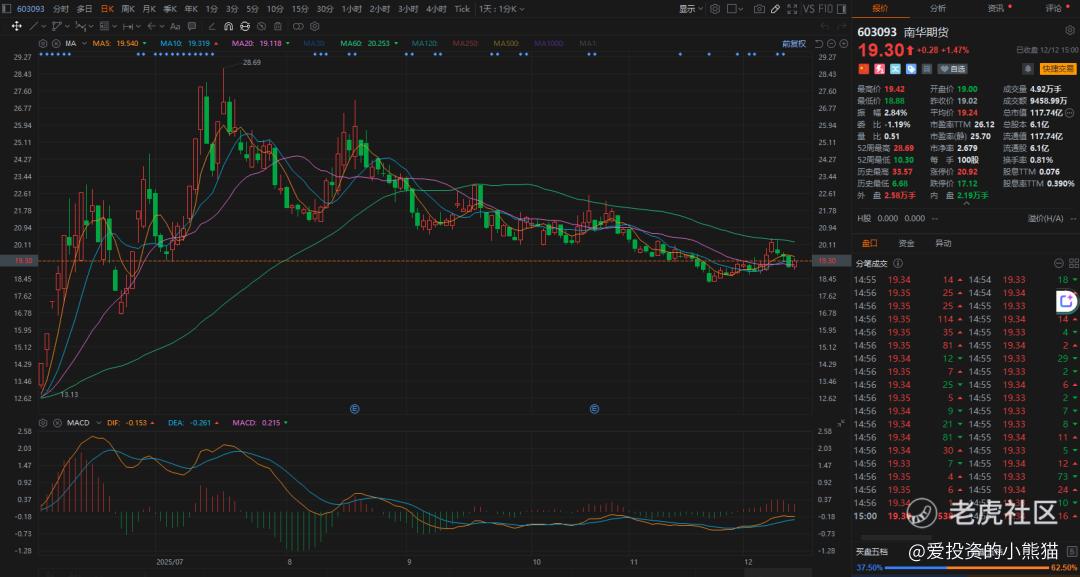Expand 总市值 more options ellipsis
Screen dimensions: 1080x577
1070,112
